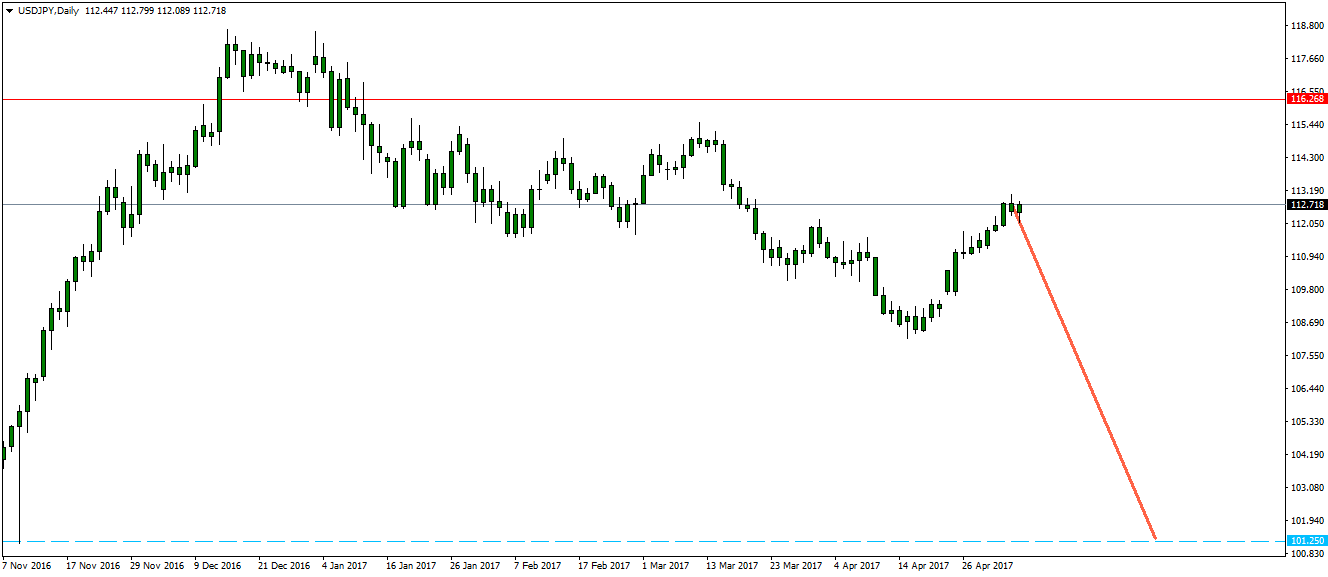Select the dashed horizontal line at 101.250
Screen dimensions: 1328x577
click(x=600, y=541)
